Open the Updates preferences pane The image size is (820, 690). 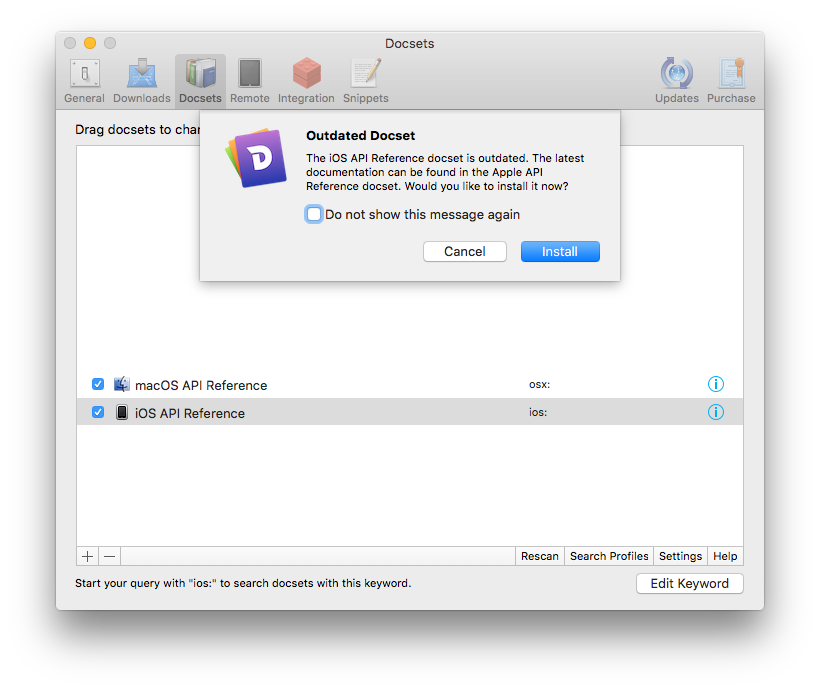pyautogui.click(x=677, y=81)
